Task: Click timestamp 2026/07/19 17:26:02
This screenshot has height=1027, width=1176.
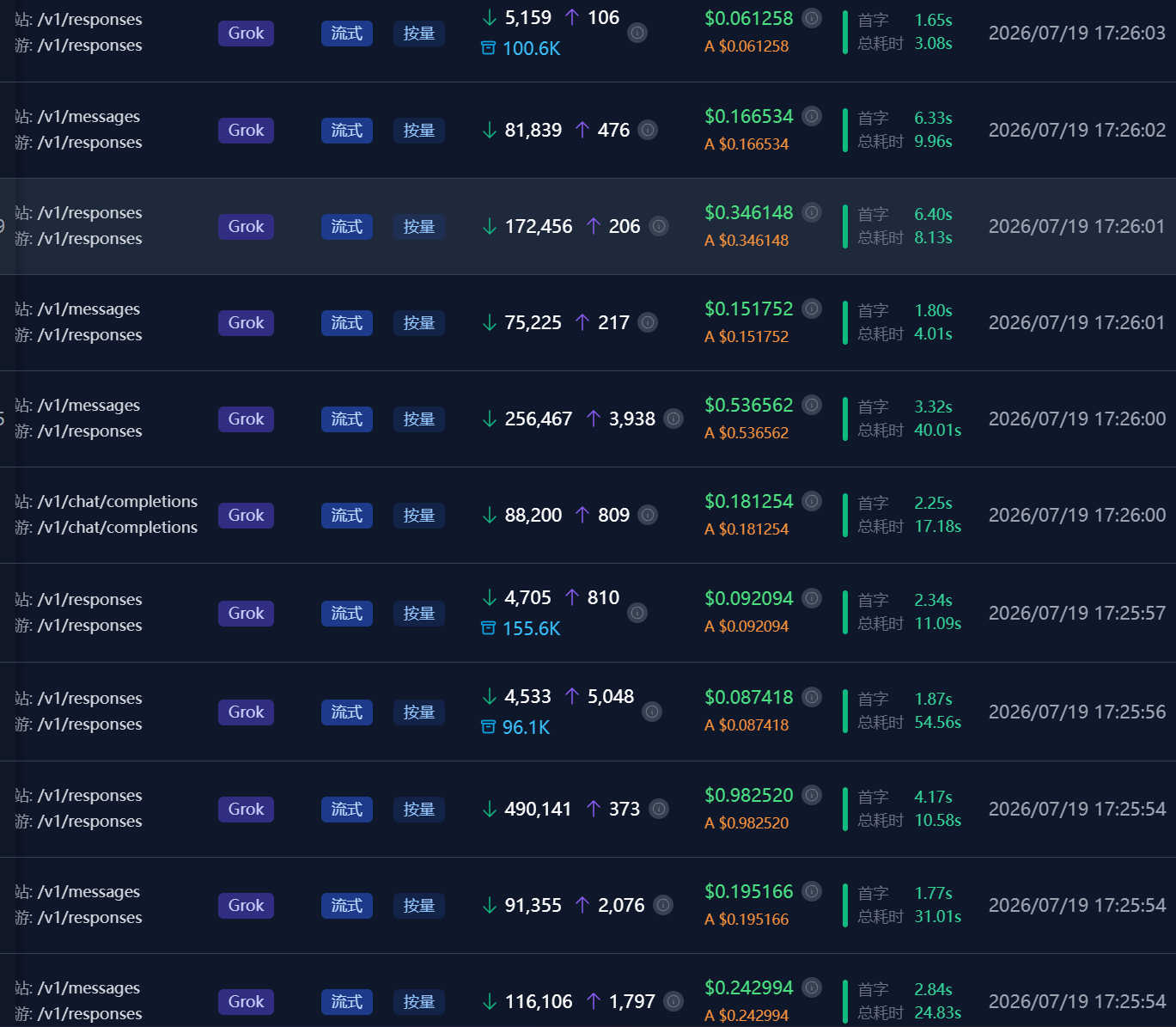Action: (1077, 130)
